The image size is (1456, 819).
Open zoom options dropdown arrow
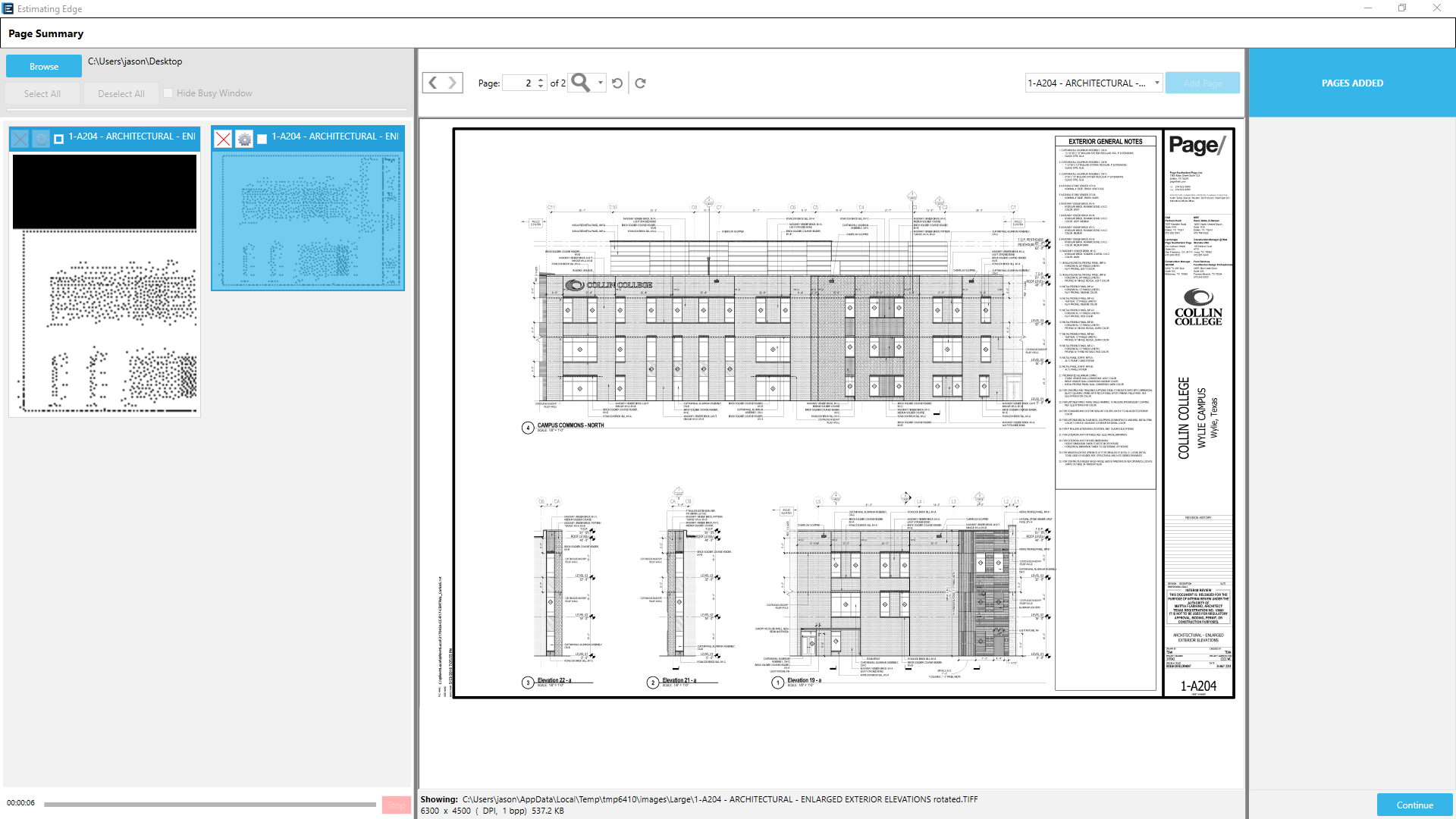pos(601,83)
